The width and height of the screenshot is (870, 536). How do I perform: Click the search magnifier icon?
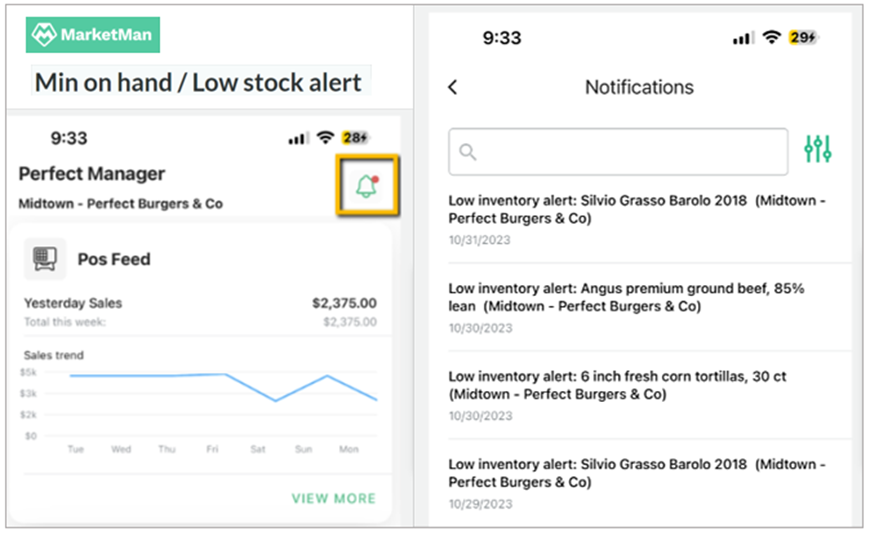(x=468, y=151)
